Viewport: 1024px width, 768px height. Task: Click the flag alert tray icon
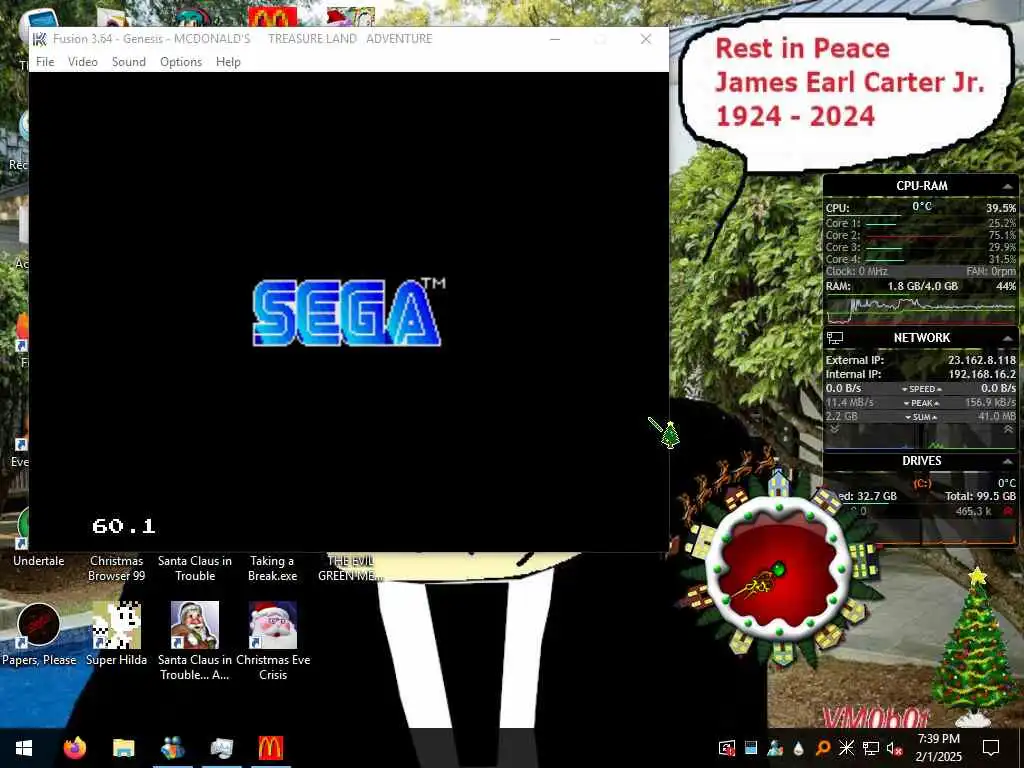click(726, 748)
